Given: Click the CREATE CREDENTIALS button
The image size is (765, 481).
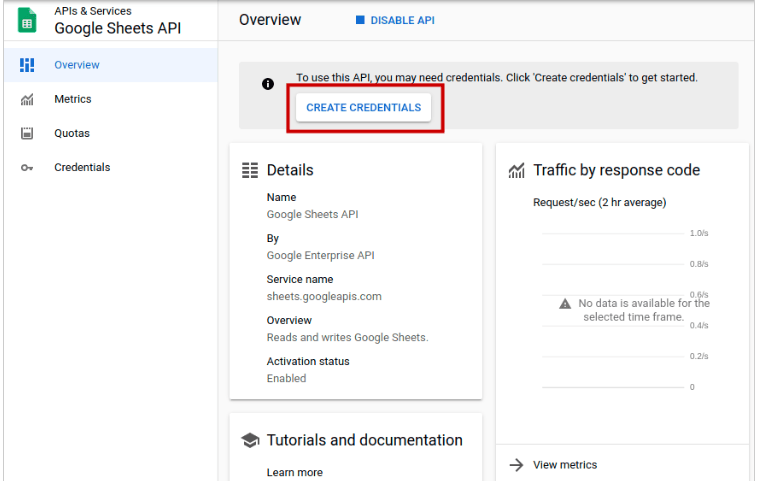Looking at the screenshot, I should [x=363, y=107].
